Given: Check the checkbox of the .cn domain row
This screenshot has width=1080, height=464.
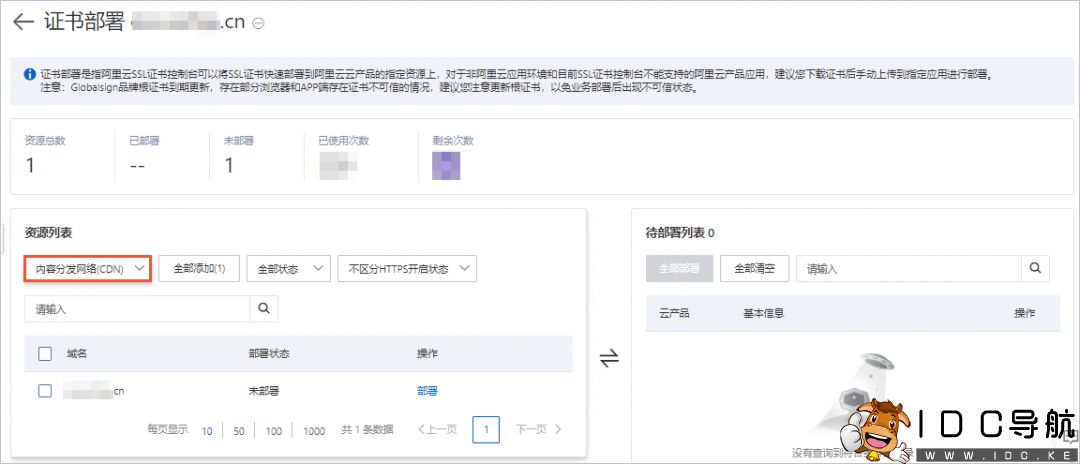Looking at the screenshot, I should tap(45, 391).
